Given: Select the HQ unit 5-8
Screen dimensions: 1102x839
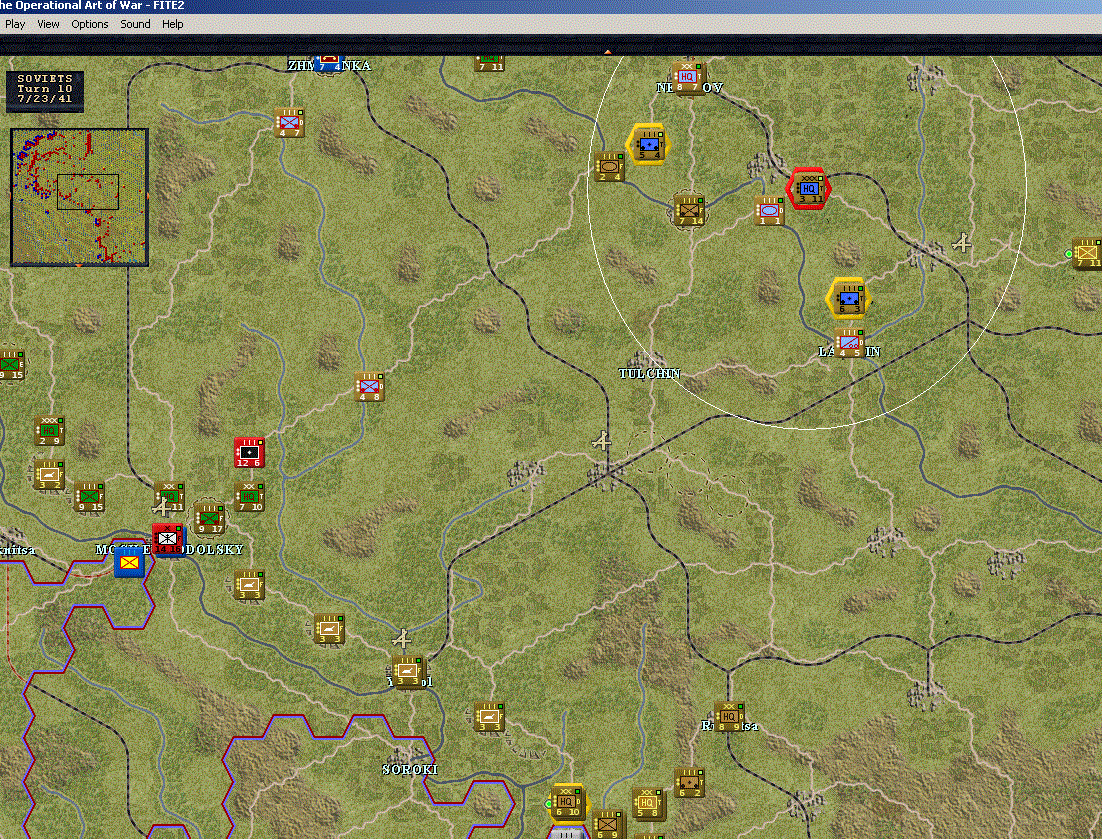Looking at the screenshot, I should 648,802.
